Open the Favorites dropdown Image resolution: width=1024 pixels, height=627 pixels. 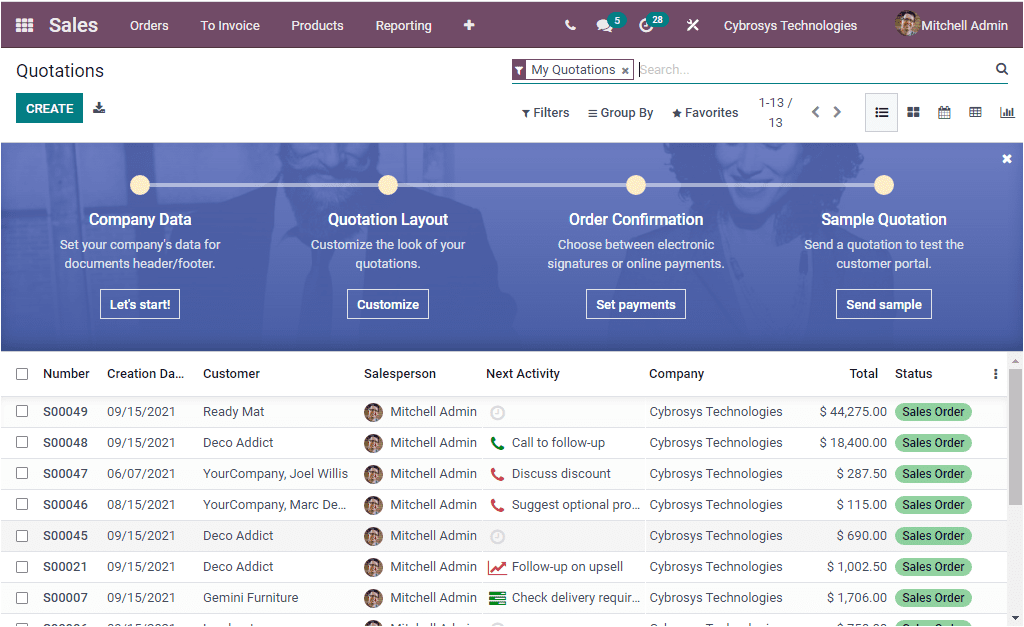click(704, 112)
